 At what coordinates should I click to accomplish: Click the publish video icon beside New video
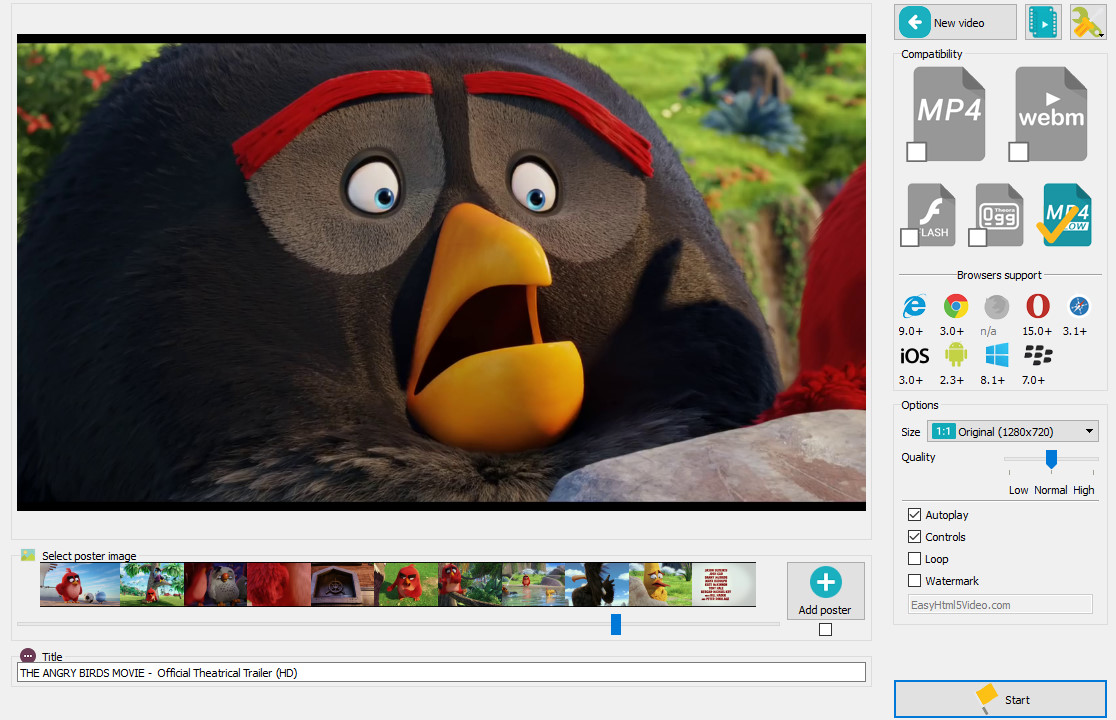pos(1043,21)
